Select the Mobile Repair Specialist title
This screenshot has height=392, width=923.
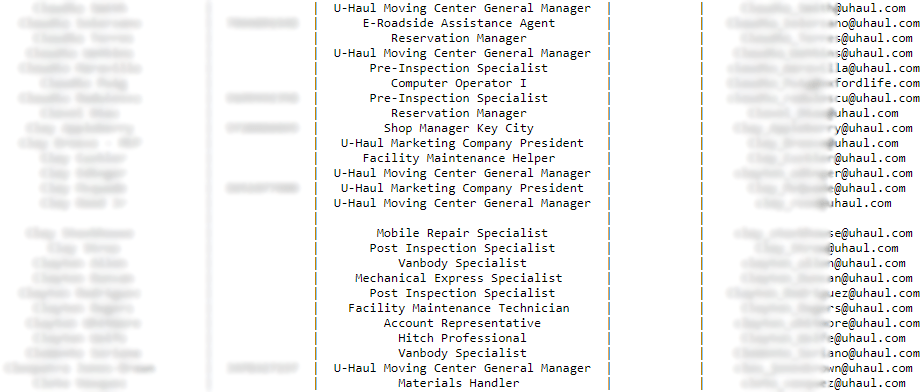[462, 233]
